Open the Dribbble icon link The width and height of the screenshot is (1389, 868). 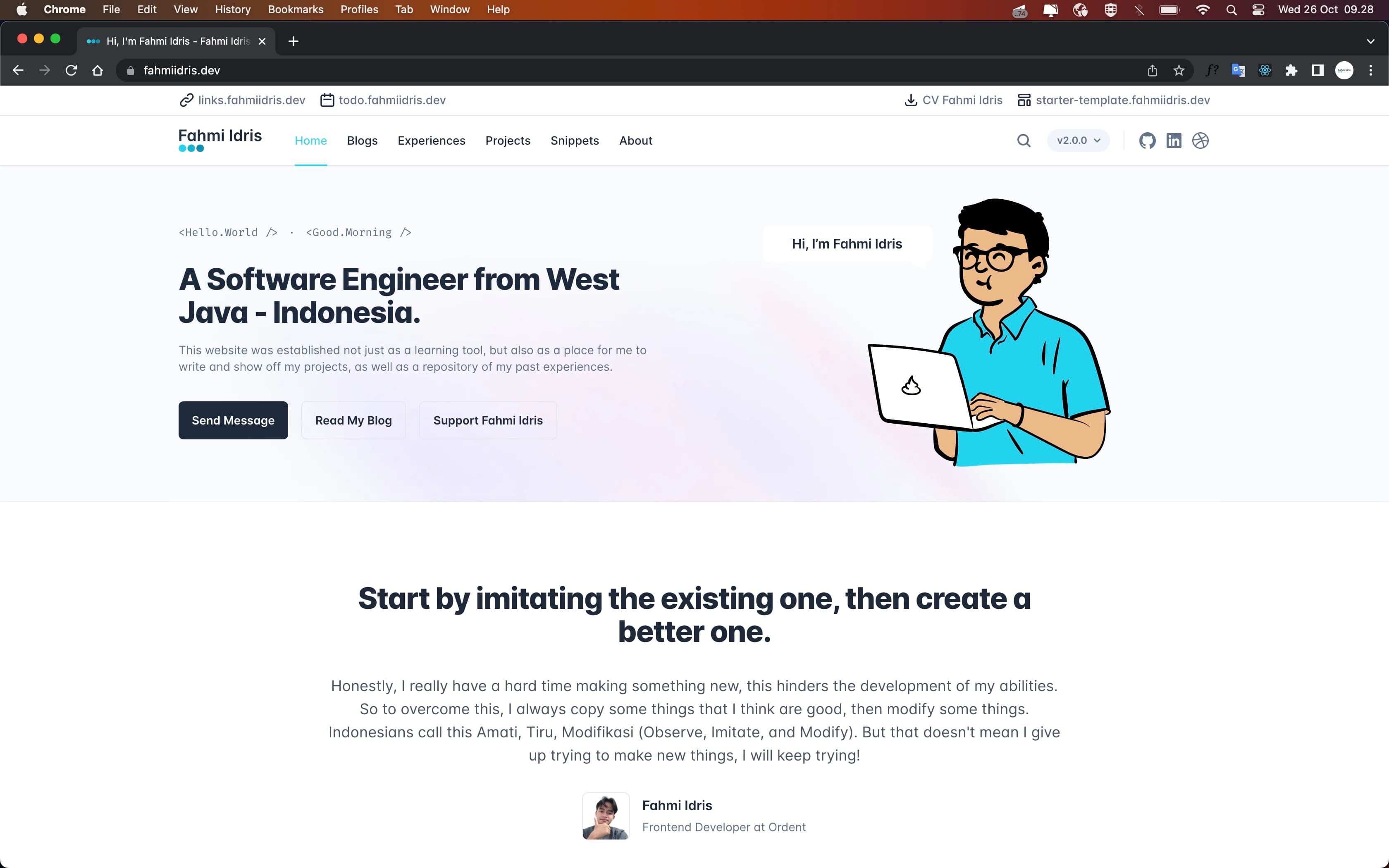[1200, 141]
